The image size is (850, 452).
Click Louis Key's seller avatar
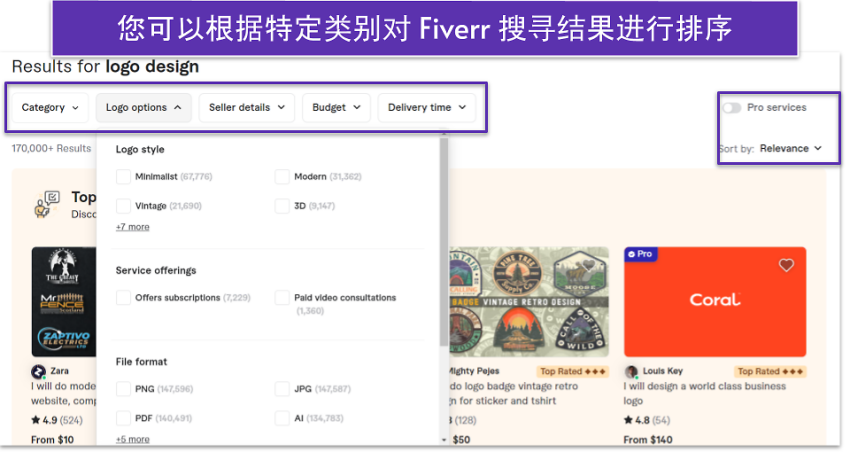pos(631,372)
